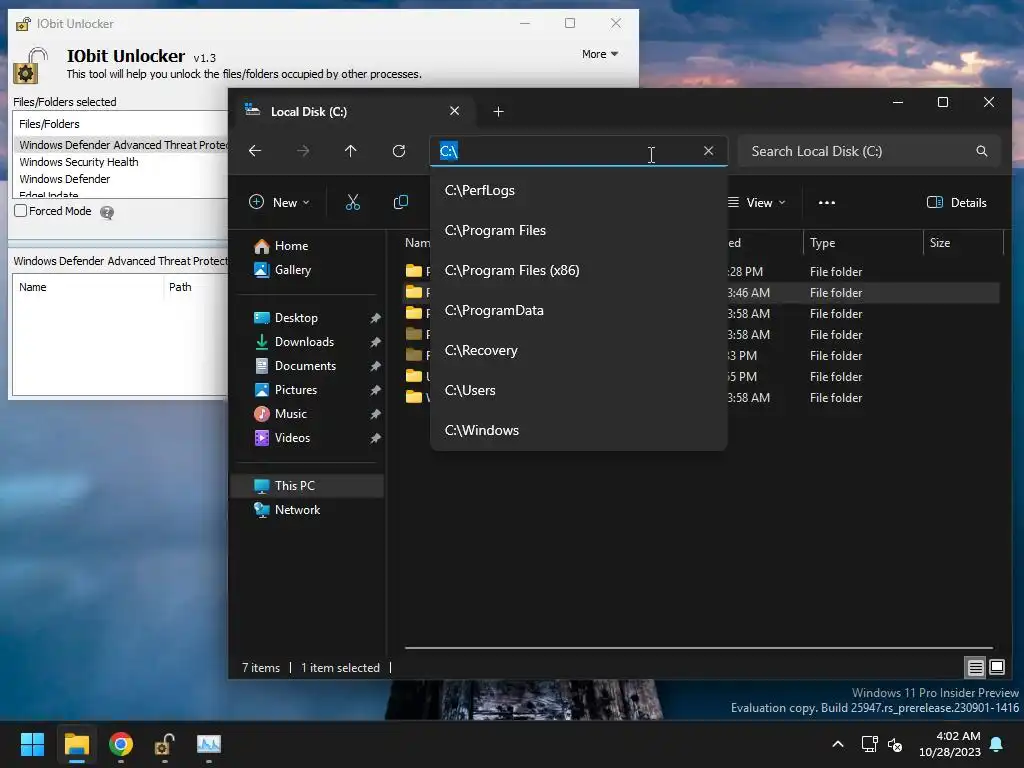Open the performance monitor taskbar app
Image resolution: width=1024 pixels, height=768 pixels.
tap(209, 744)
